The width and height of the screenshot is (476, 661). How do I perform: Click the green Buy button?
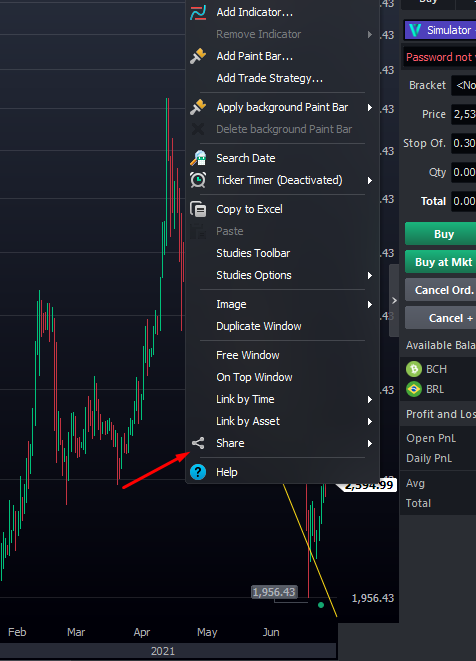pos(441,234)
